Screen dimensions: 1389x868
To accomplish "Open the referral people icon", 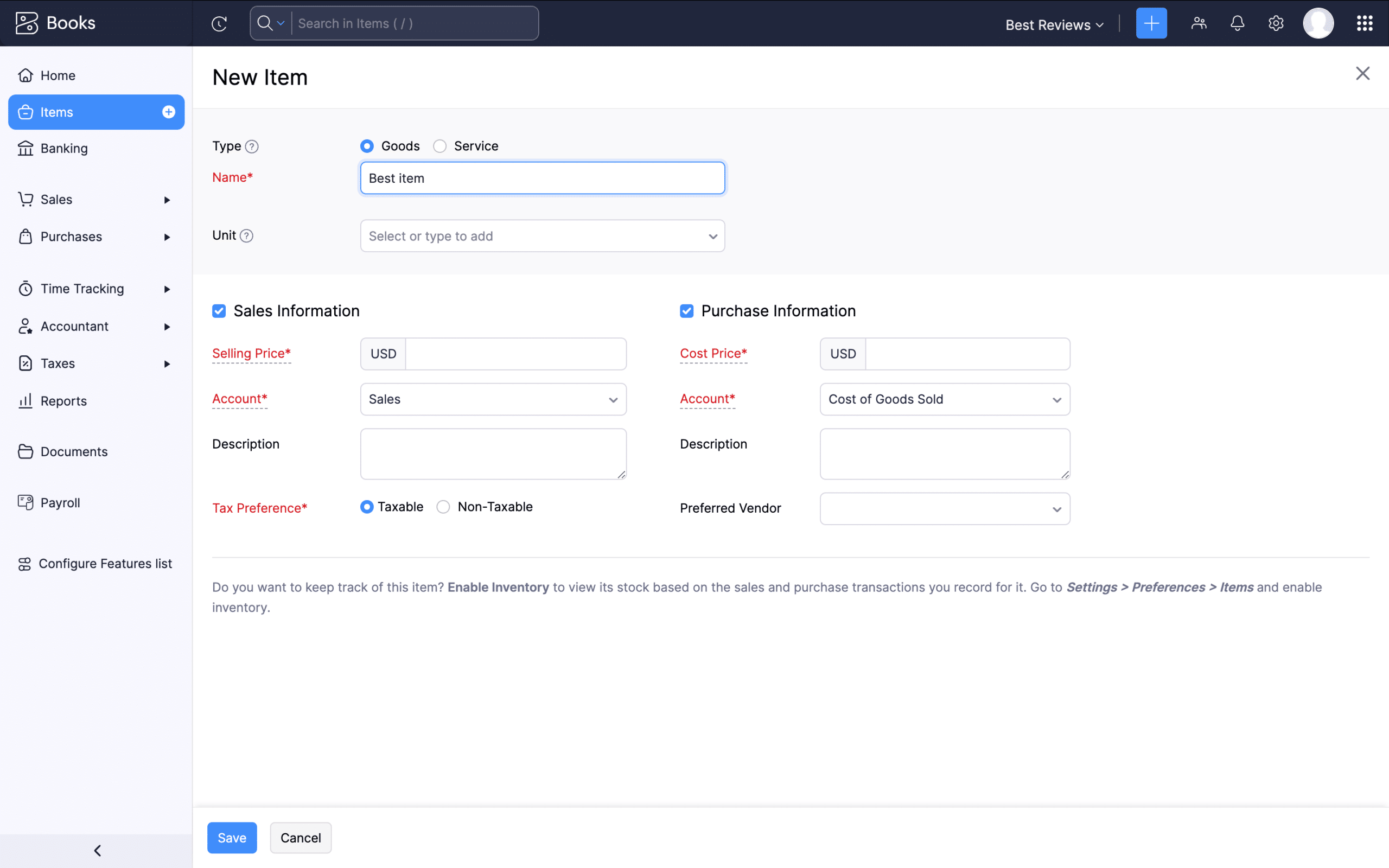I will pos(1199,23).
